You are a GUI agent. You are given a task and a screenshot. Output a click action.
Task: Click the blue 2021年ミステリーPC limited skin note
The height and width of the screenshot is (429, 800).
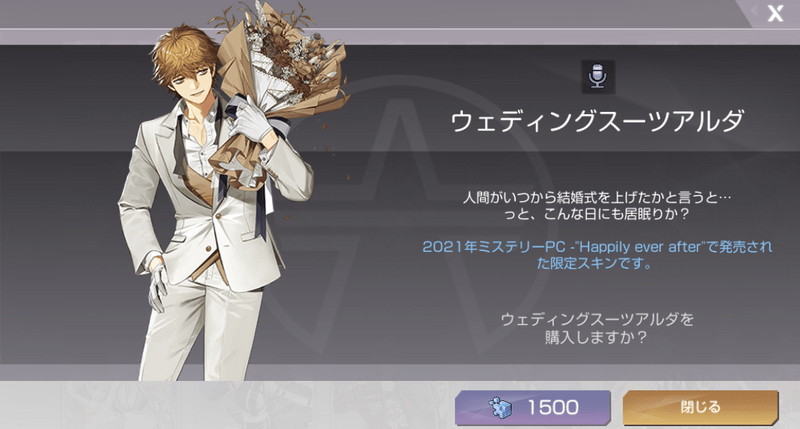click(x=597, y=255)
